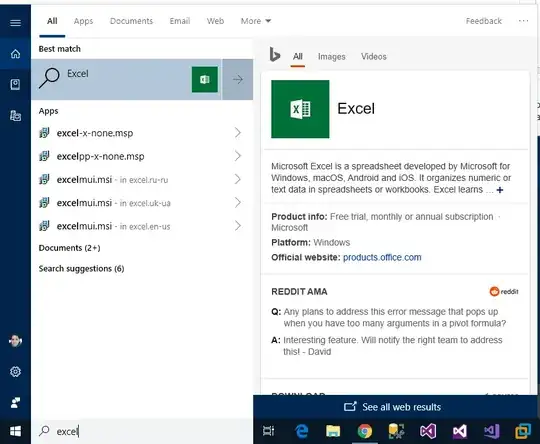This screenshot has height=444, width=540.
Task: Open the second Visual Studio taskbar icon
Action: (x=459, y=431)
